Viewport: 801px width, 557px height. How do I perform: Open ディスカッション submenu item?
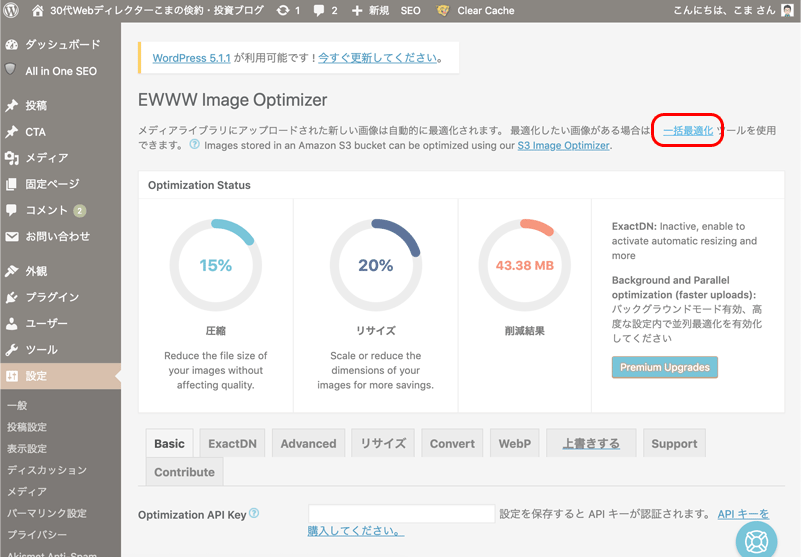coord(47,470)
